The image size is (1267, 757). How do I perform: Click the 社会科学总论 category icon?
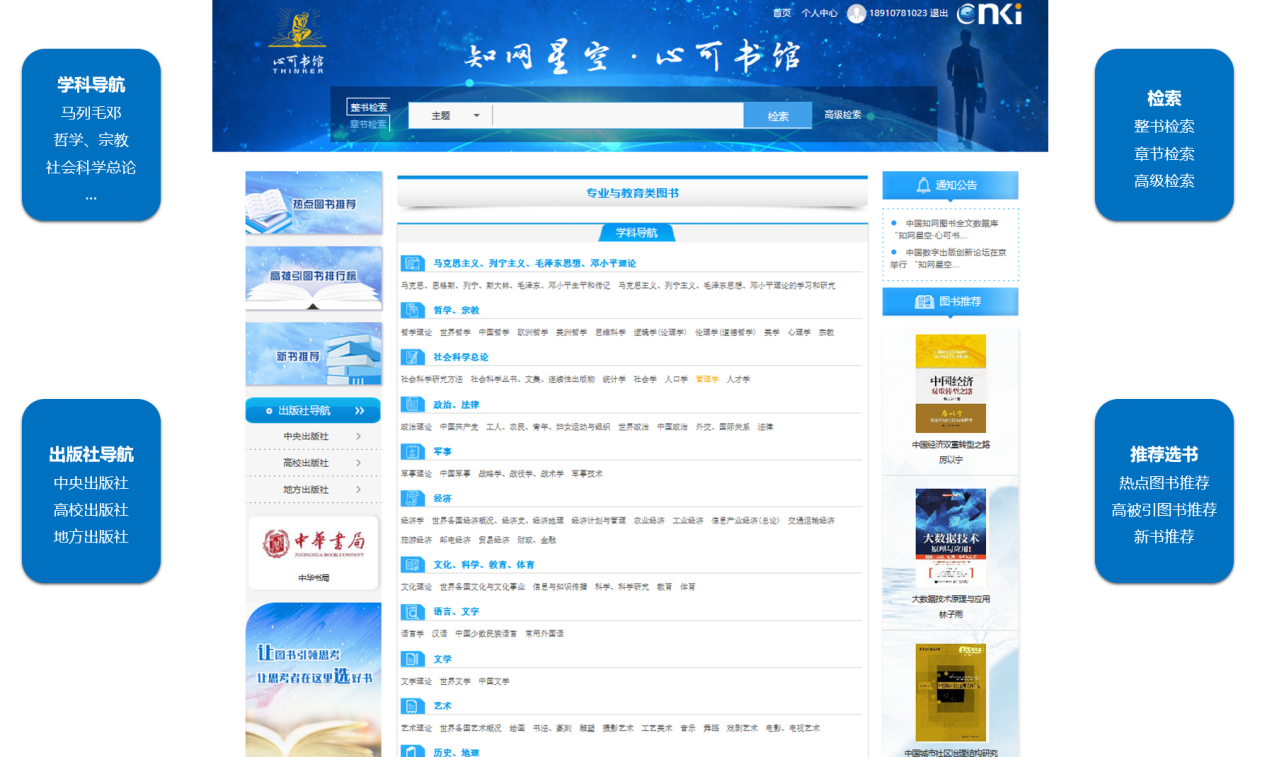[413, 357]
